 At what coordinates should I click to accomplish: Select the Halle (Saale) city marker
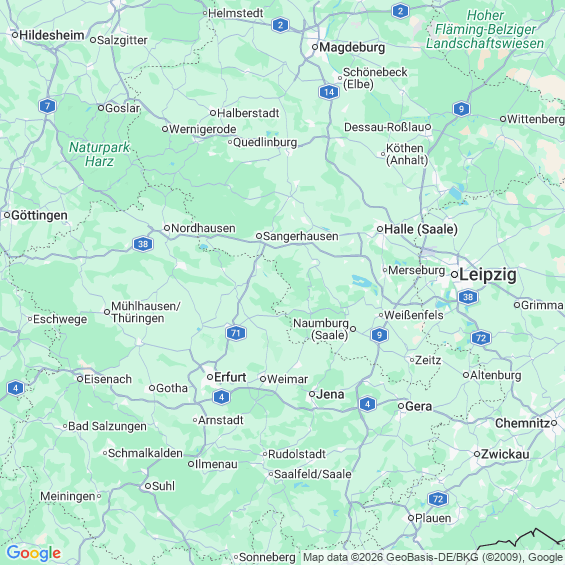pyautogui.click(x=380, y=229)
